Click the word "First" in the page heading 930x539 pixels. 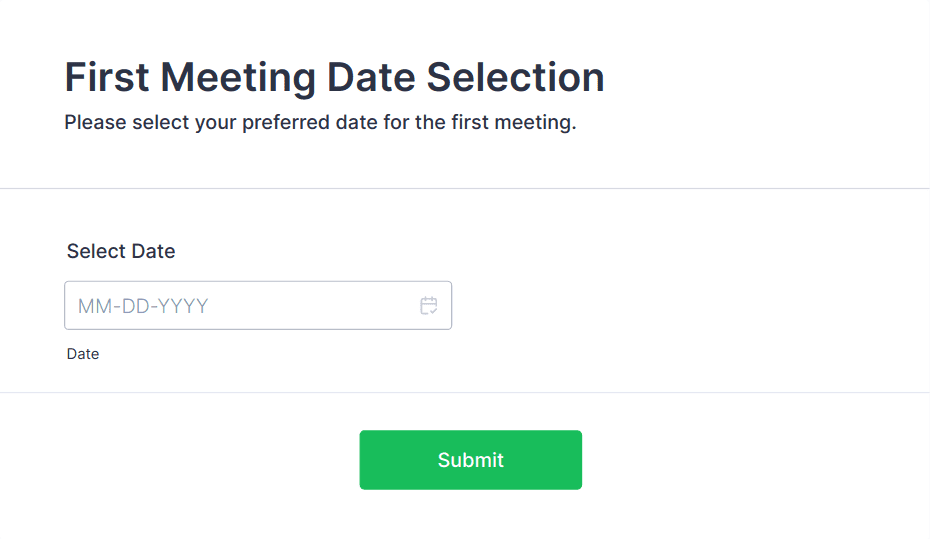106,77
